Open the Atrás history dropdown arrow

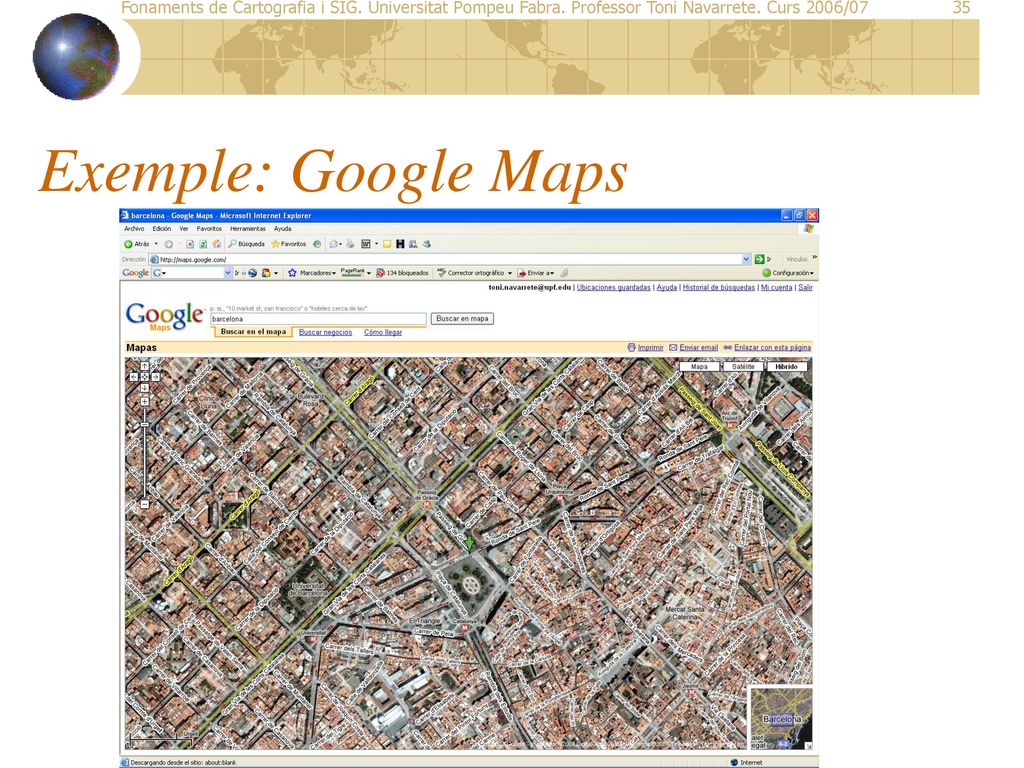tap(156, 244)
